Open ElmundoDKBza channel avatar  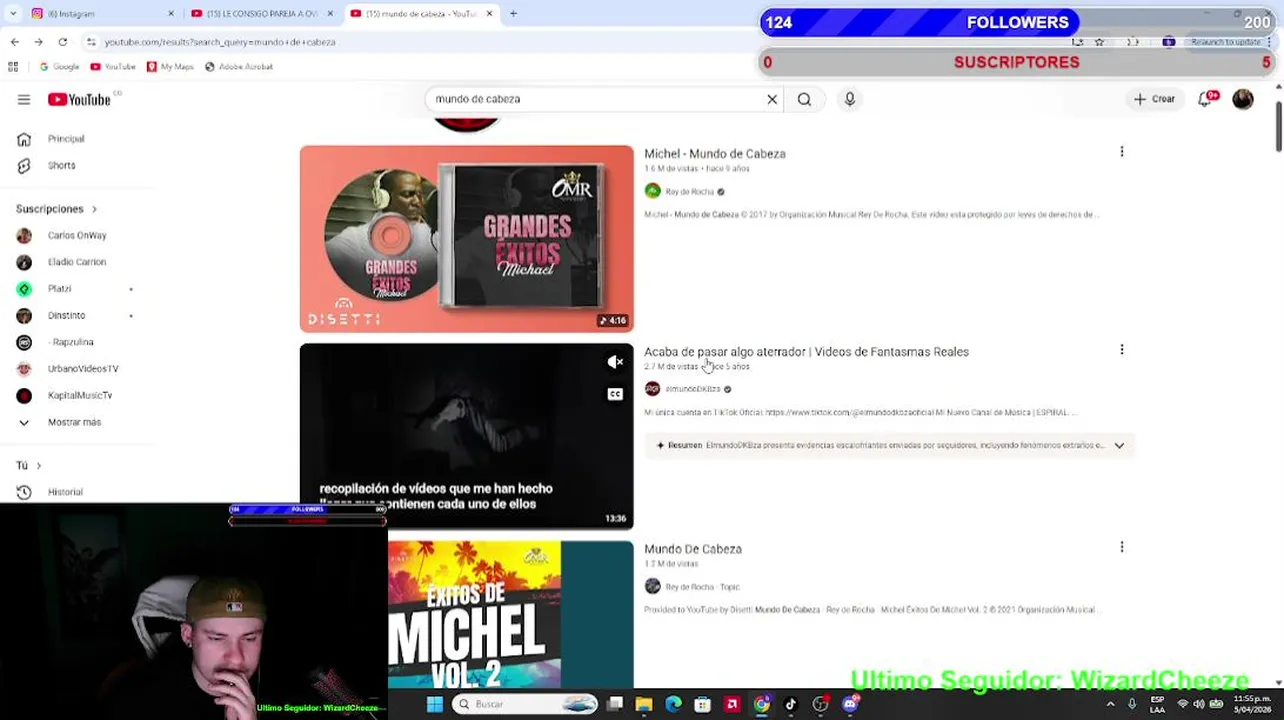click(653, 389)
